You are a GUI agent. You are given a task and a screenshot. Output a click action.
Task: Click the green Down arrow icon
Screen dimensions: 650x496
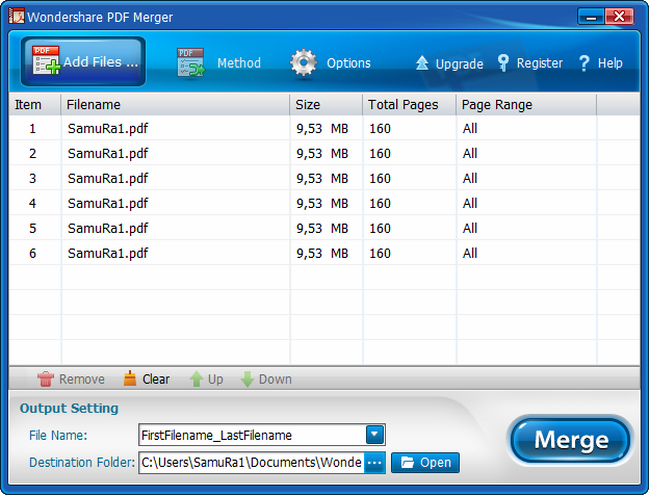[x=247, y=379]
